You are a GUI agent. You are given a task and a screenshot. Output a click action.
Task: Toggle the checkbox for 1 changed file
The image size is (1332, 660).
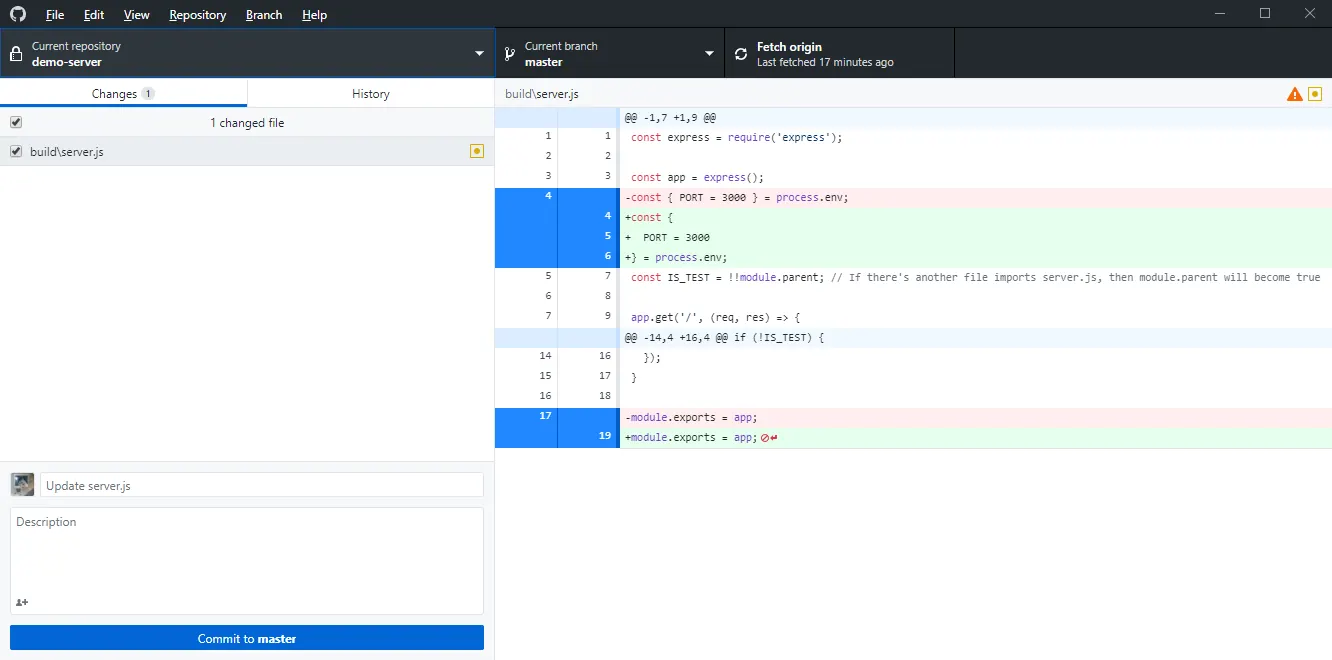16,122
